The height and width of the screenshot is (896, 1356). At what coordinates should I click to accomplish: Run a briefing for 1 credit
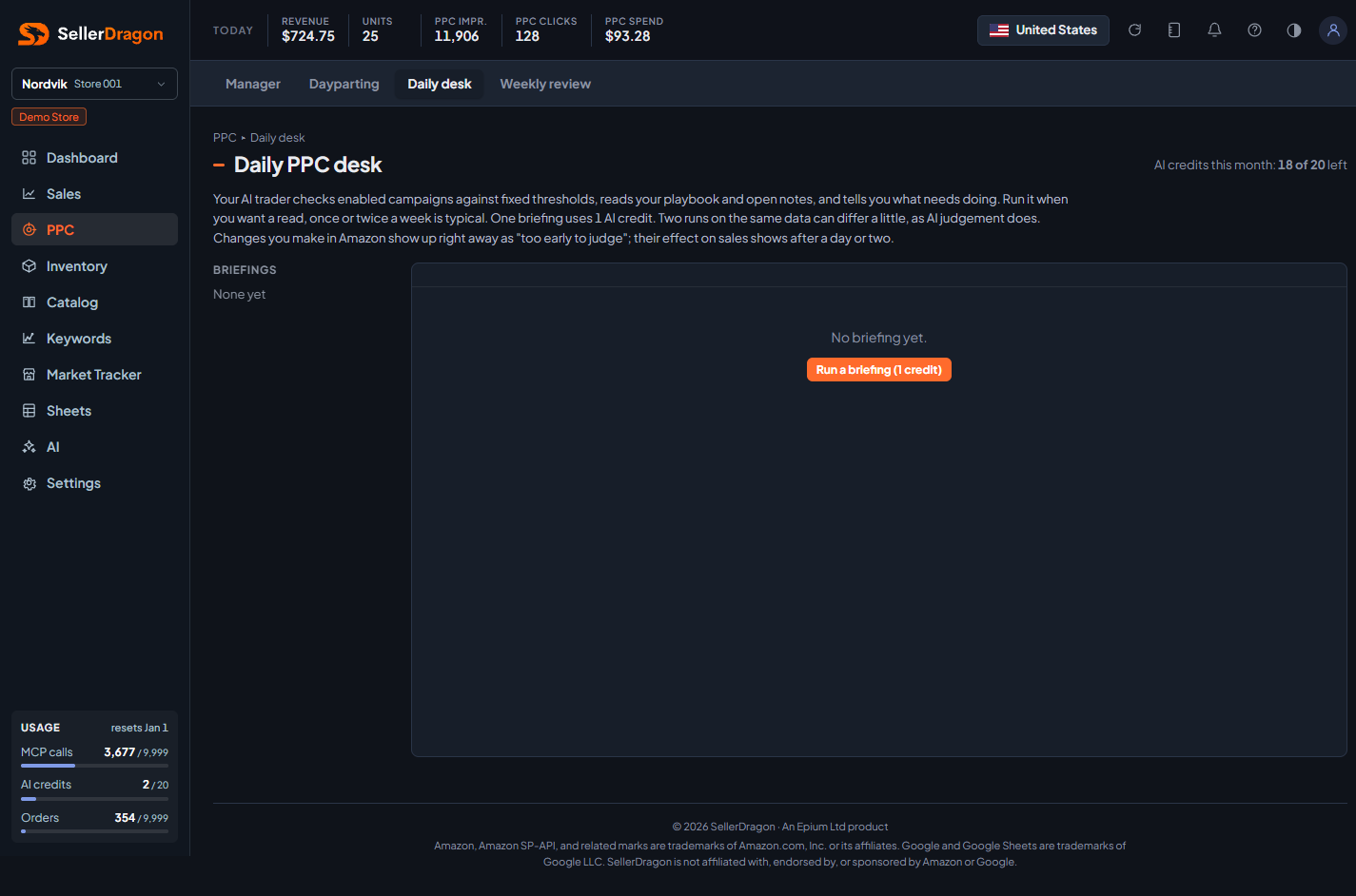pos(879,370)
